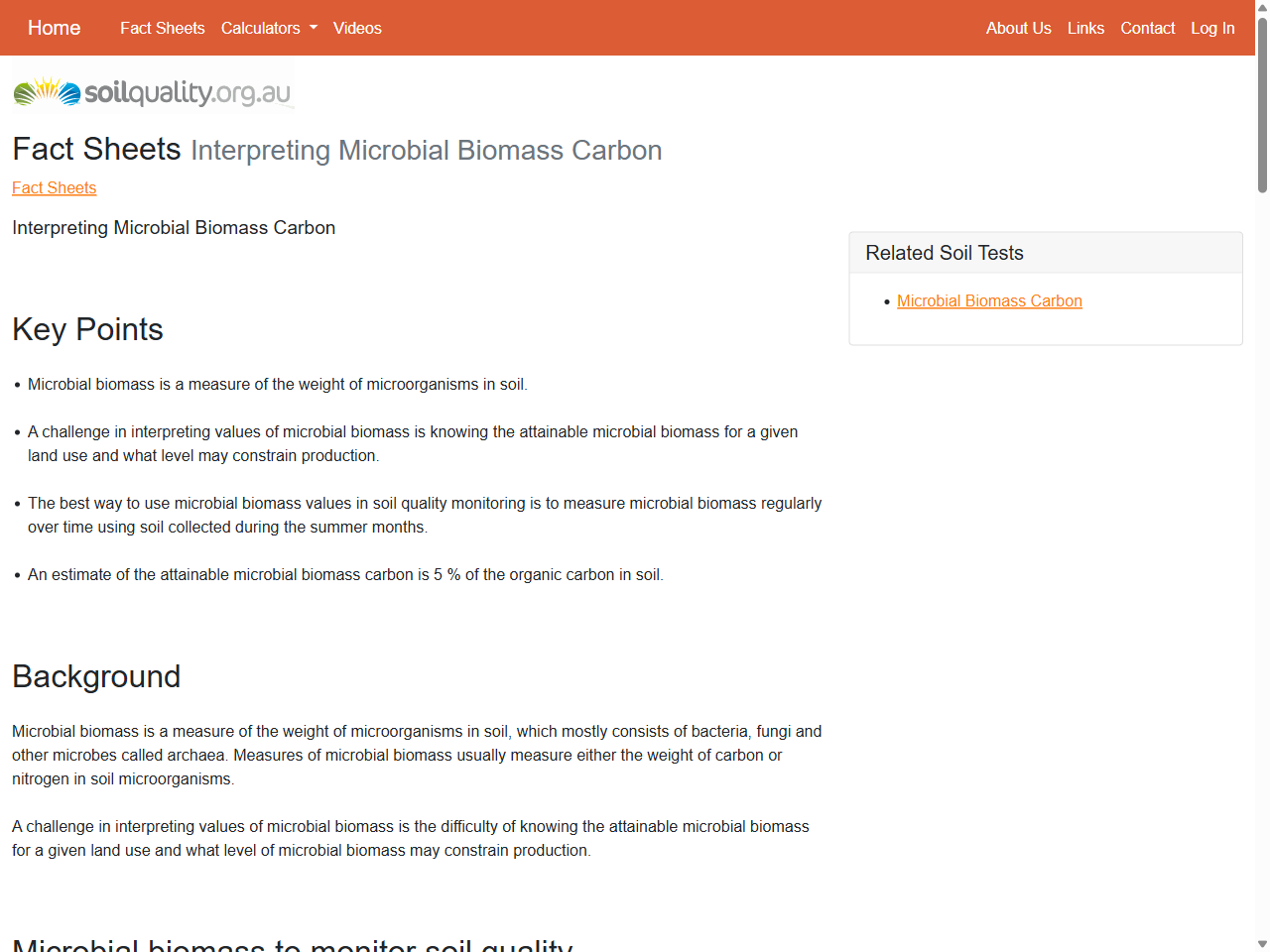This screenshot has width=1270, height=952.
Task: Click the Background section heading
Action: tap(96, 676)
